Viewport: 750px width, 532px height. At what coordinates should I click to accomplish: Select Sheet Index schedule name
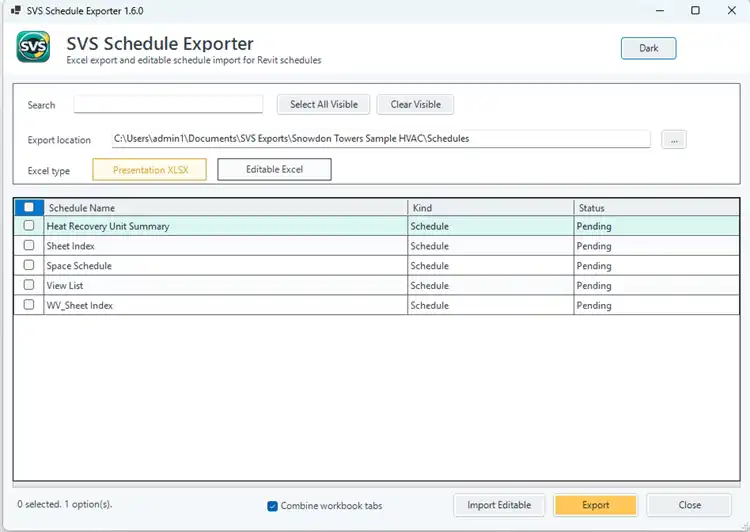(70, 246)
